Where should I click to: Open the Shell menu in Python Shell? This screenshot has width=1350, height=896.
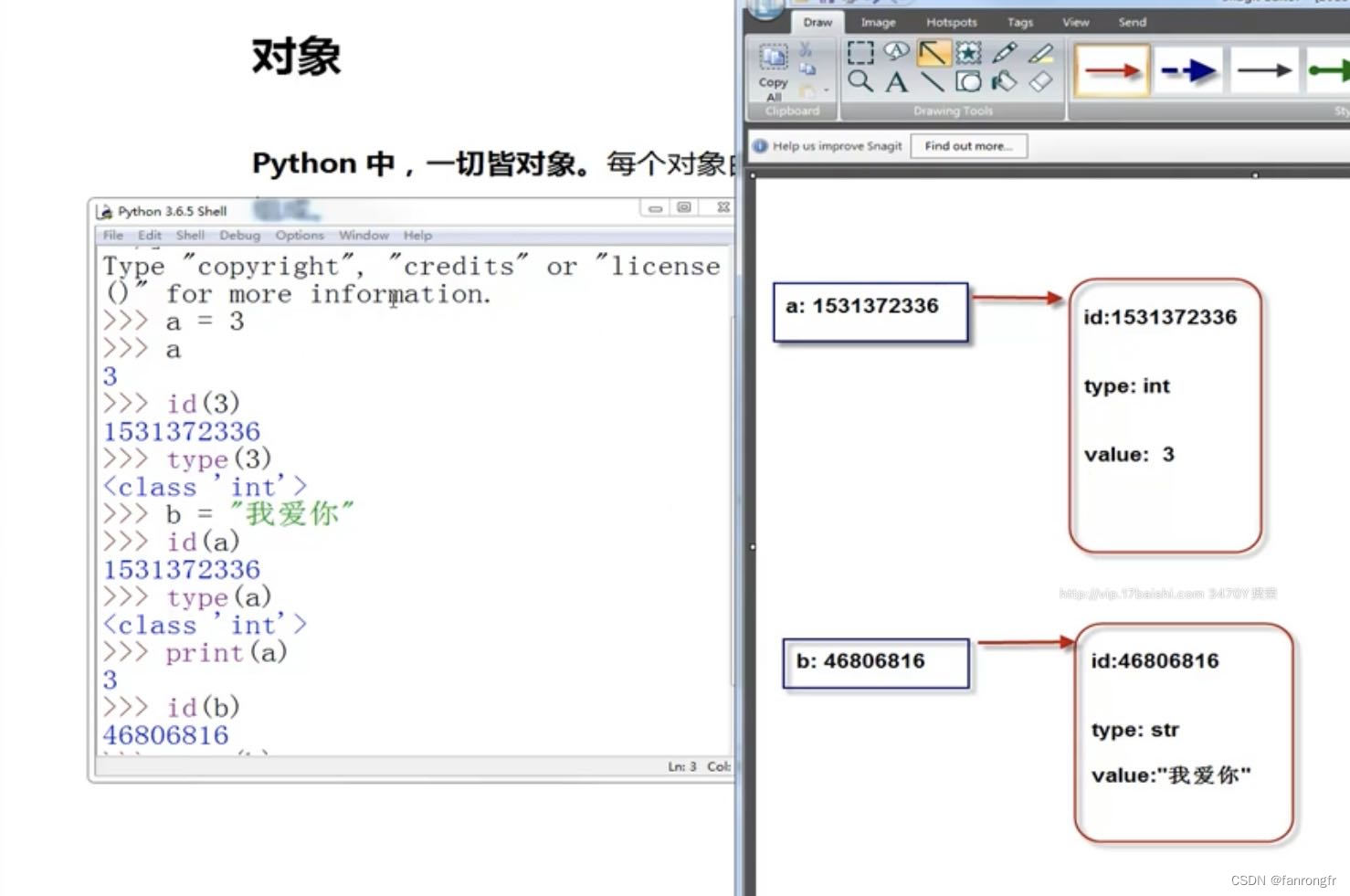pyautogui.click(x=190, y=236)
